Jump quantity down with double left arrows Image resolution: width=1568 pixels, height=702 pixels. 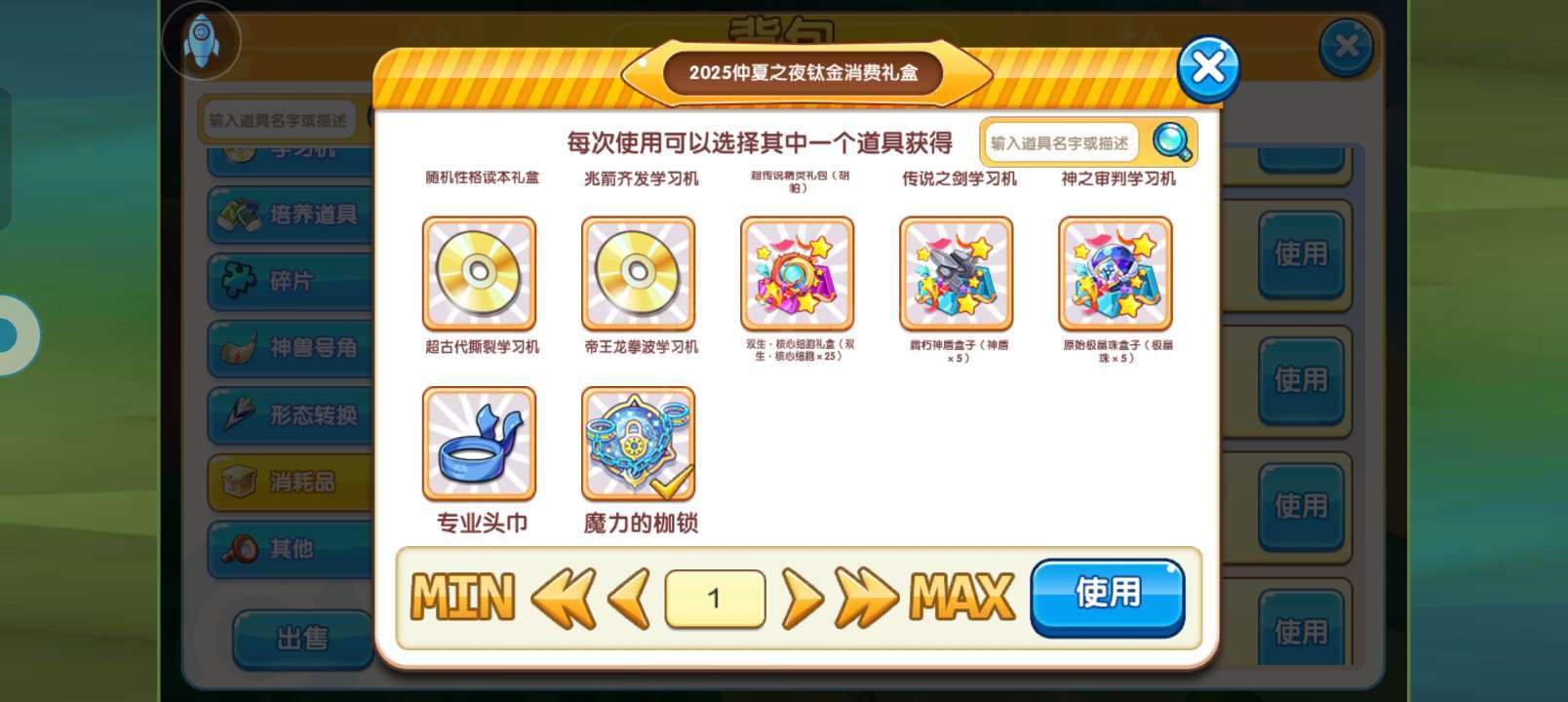(x=564, y=597)
